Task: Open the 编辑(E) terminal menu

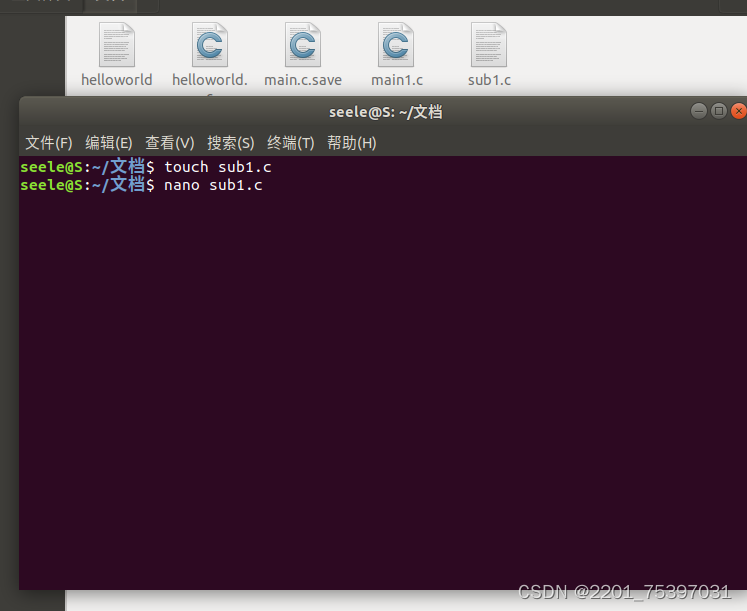Action: point(109,142)
